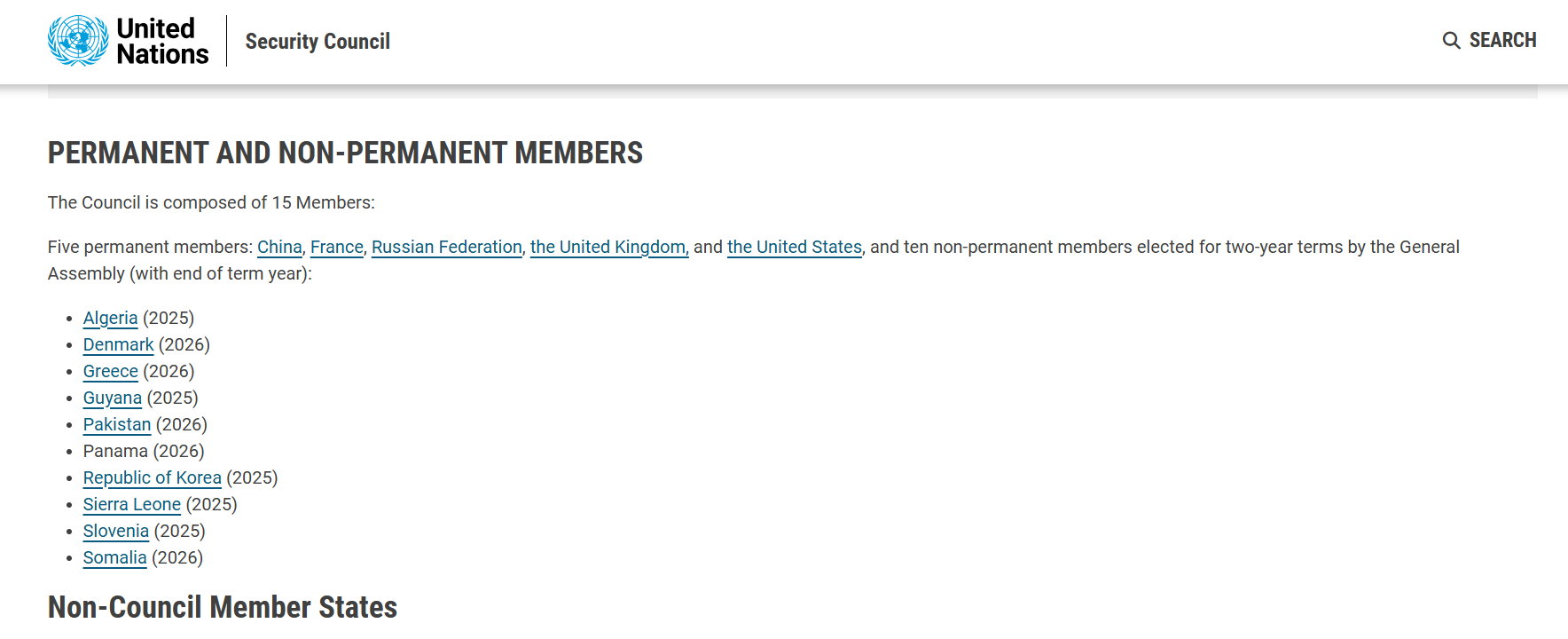The width and height of the screenshot is (1568, 639).
Task: Visit the Sierra Leone link
Action: 131,504
